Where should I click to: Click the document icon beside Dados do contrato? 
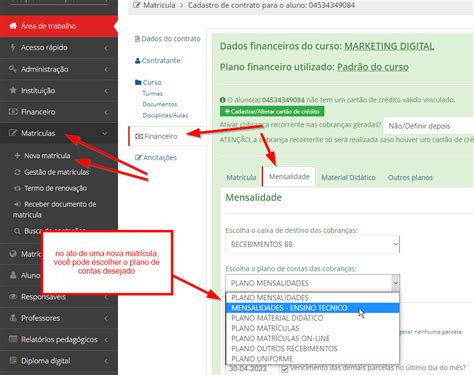point(137,39)
